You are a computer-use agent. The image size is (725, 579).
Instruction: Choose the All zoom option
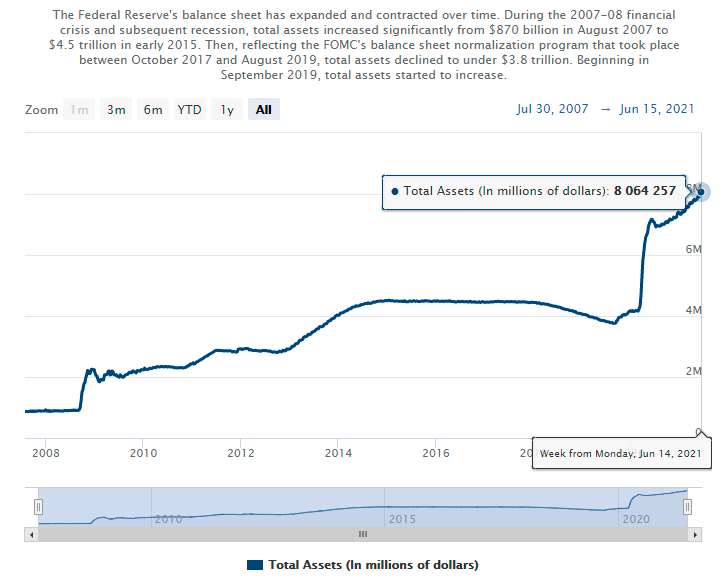tap(263, 110)
